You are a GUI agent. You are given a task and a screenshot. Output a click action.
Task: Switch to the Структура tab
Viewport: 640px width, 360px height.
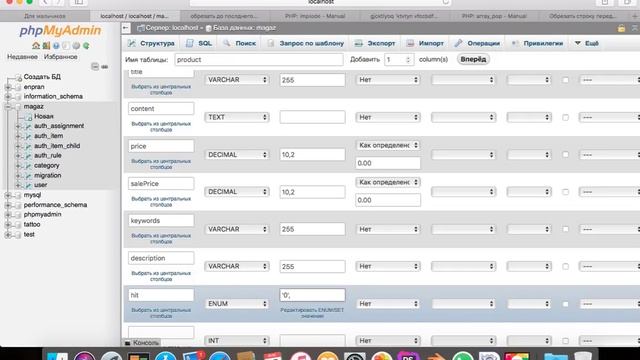coord(151,43)
